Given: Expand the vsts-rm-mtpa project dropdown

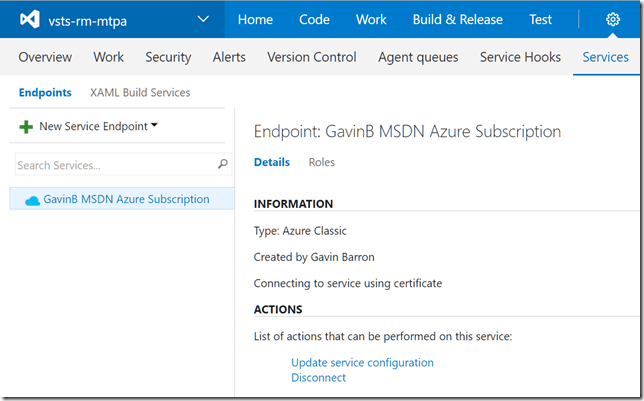Looking at the screenshot, I should tap(204, 20).
